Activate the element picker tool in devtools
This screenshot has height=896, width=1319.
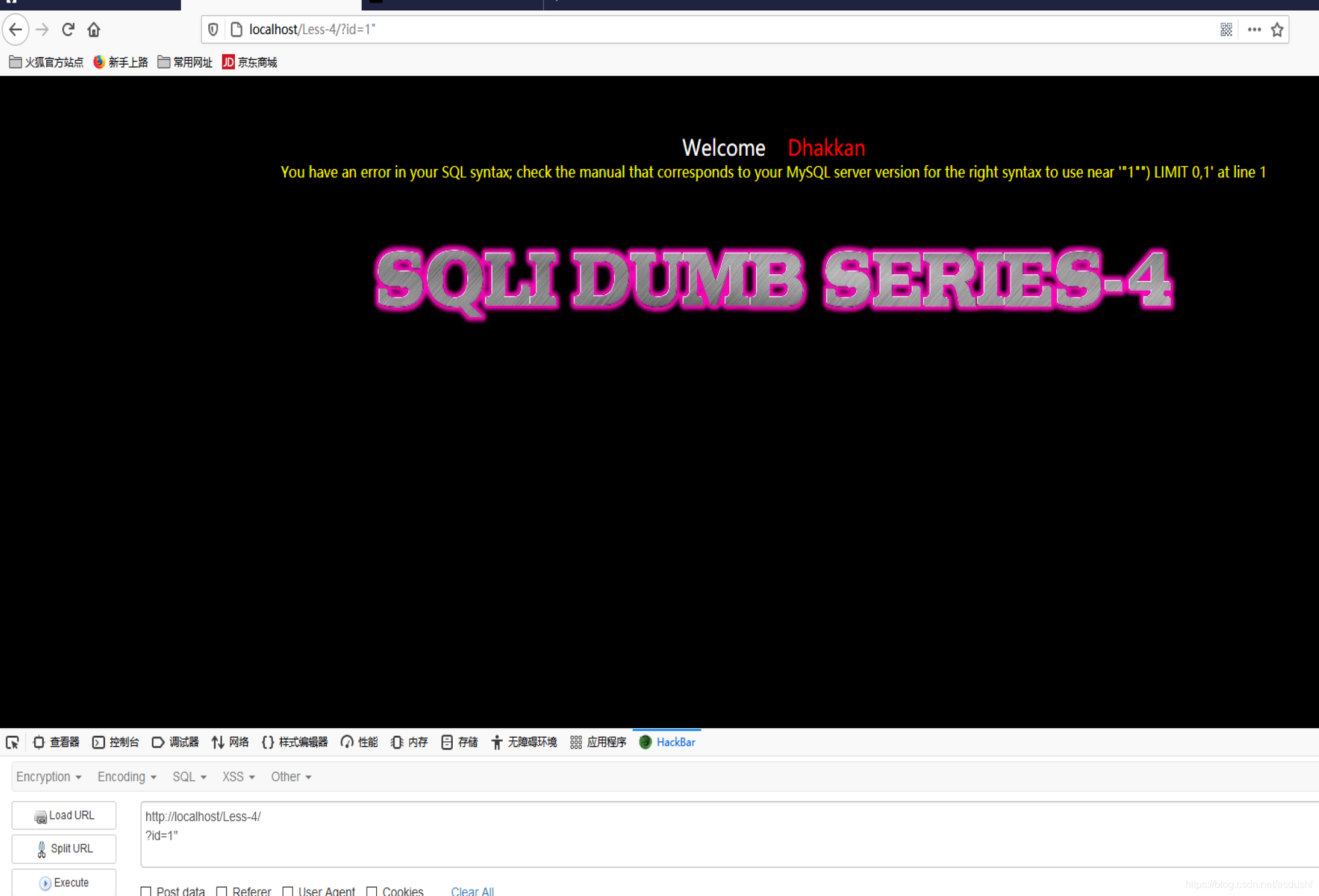tap(13, 742)
